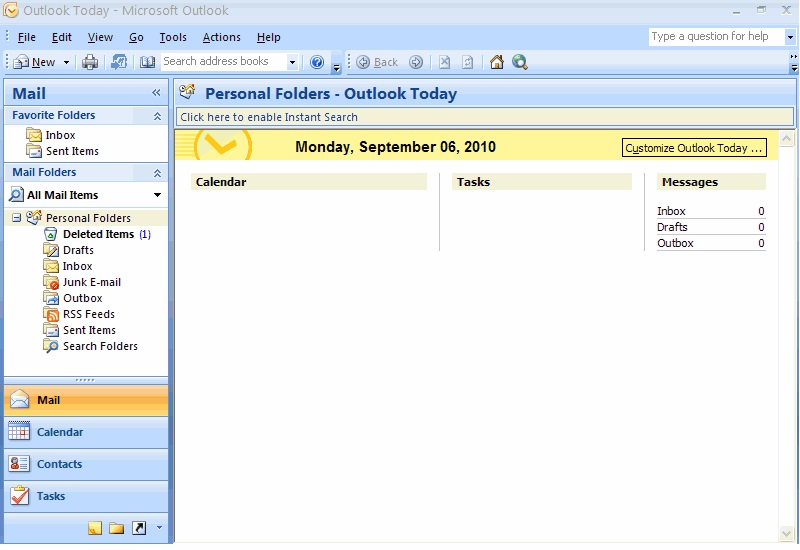800x550 pixels.
Task: Click the Type a question for help box
Action: tap(716, 36)
